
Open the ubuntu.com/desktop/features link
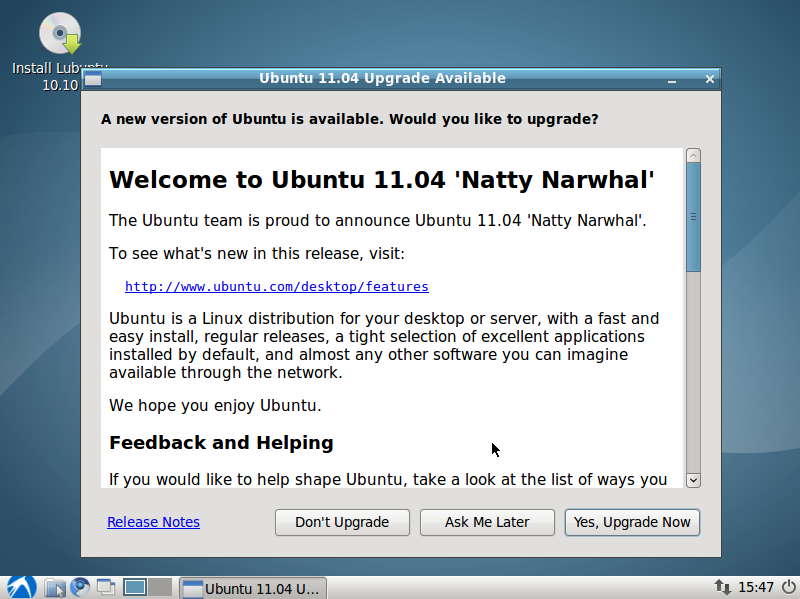(277, 287)
